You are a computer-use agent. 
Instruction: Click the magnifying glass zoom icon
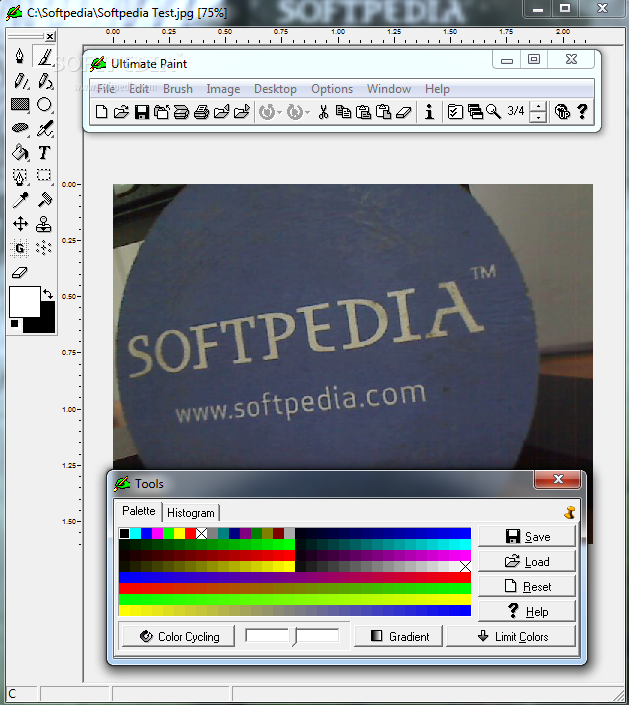pos(494,112)
